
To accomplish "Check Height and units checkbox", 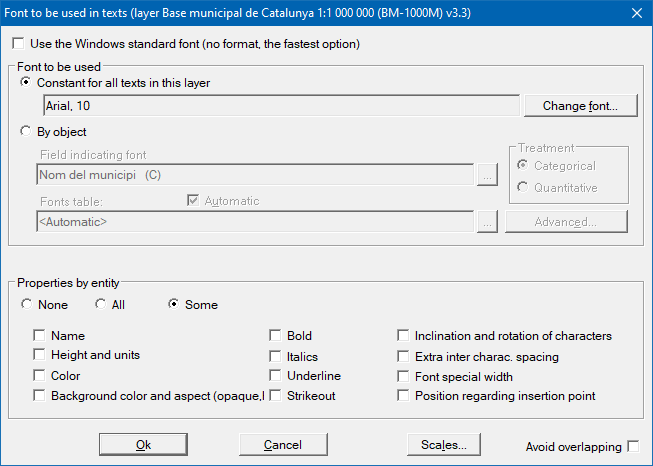I will pos(39,354).
